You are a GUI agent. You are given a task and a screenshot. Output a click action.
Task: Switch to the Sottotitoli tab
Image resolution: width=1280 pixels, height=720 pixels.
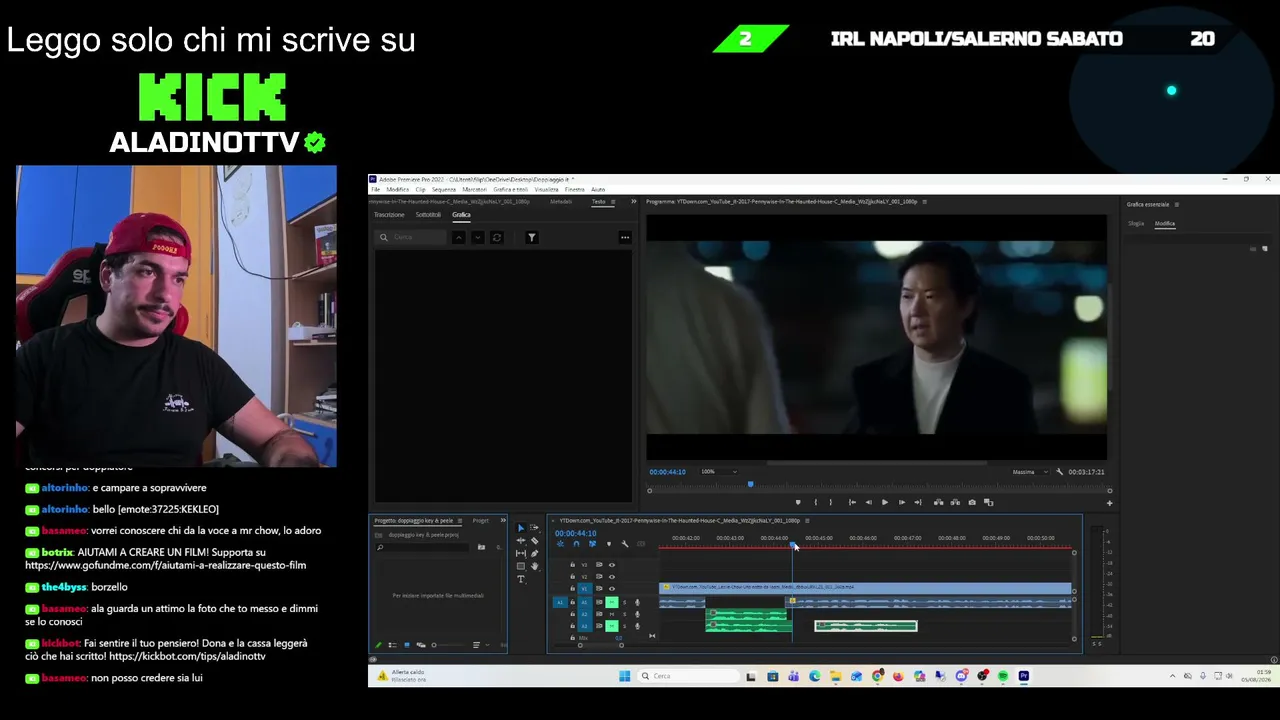tap(428, 215)
